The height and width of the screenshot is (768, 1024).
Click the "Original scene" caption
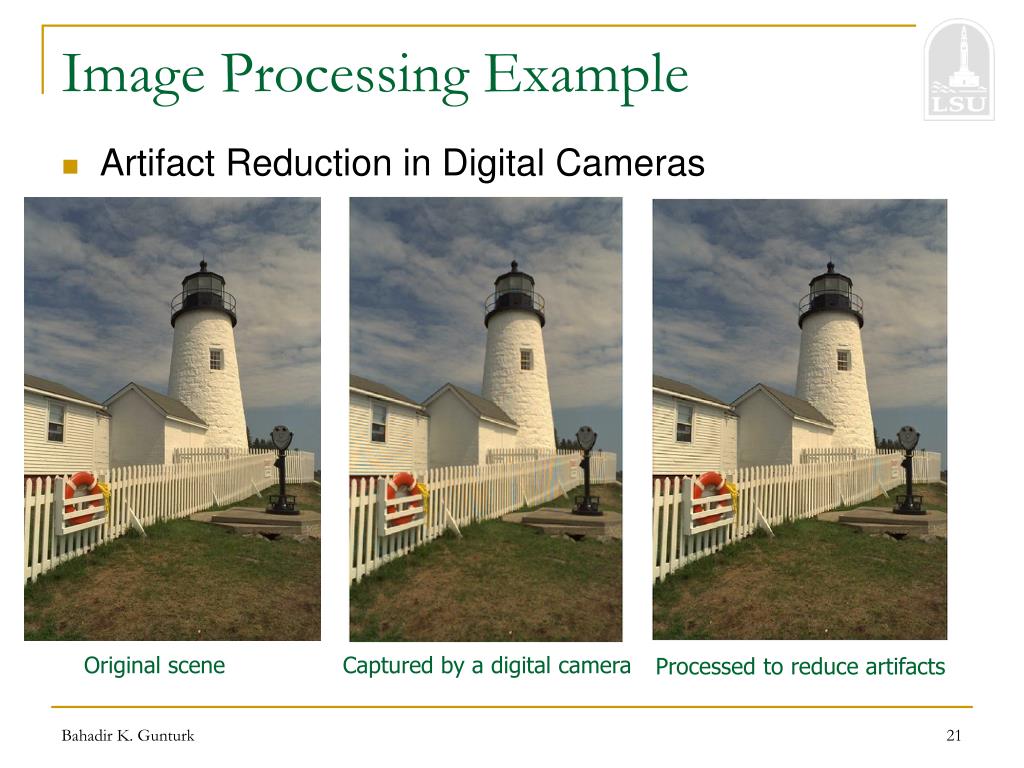[x=154, y=665]
